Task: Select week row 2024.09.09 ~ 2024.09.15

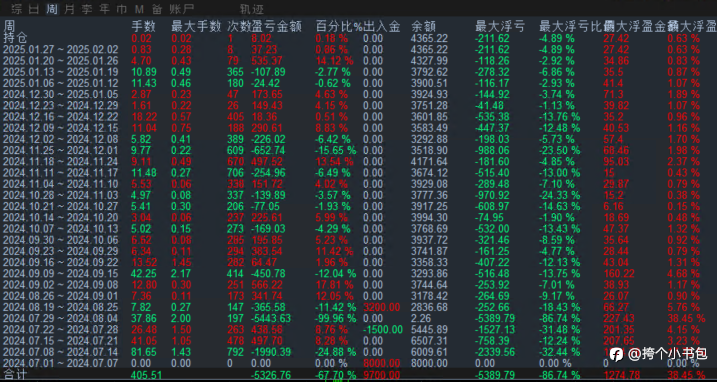Action: [60, 273]
